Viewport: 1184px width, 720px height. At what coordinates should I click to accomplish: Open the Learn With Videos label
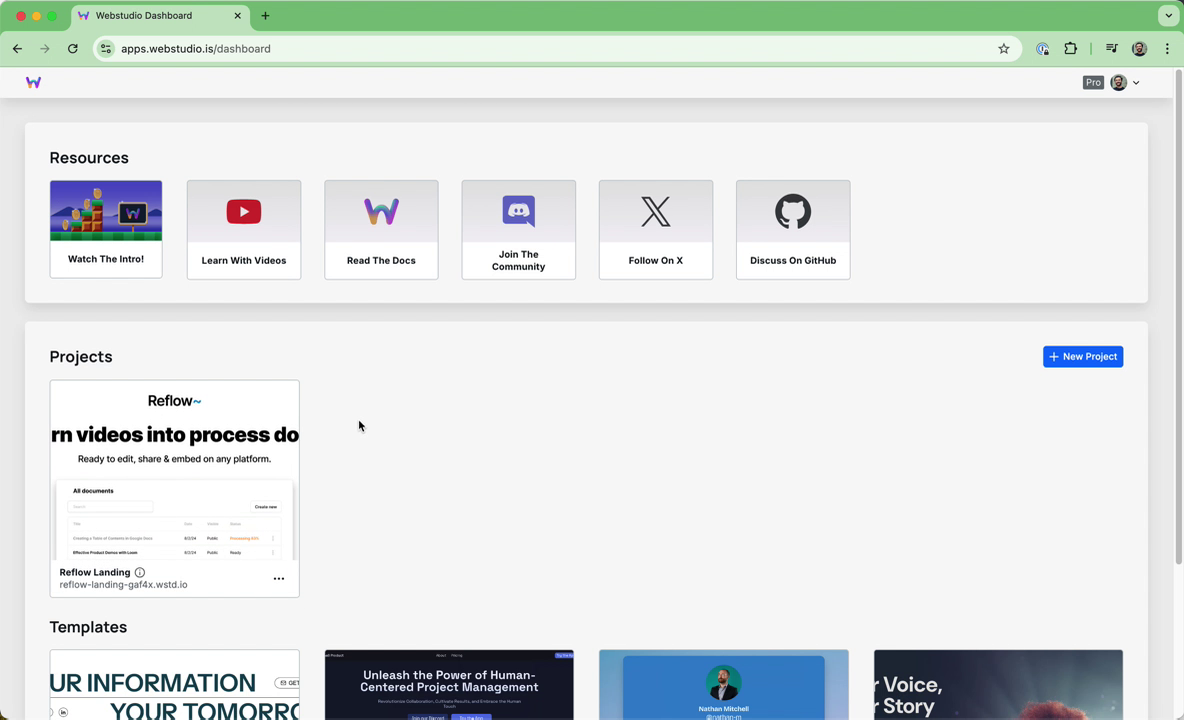[x=244, y=260]
